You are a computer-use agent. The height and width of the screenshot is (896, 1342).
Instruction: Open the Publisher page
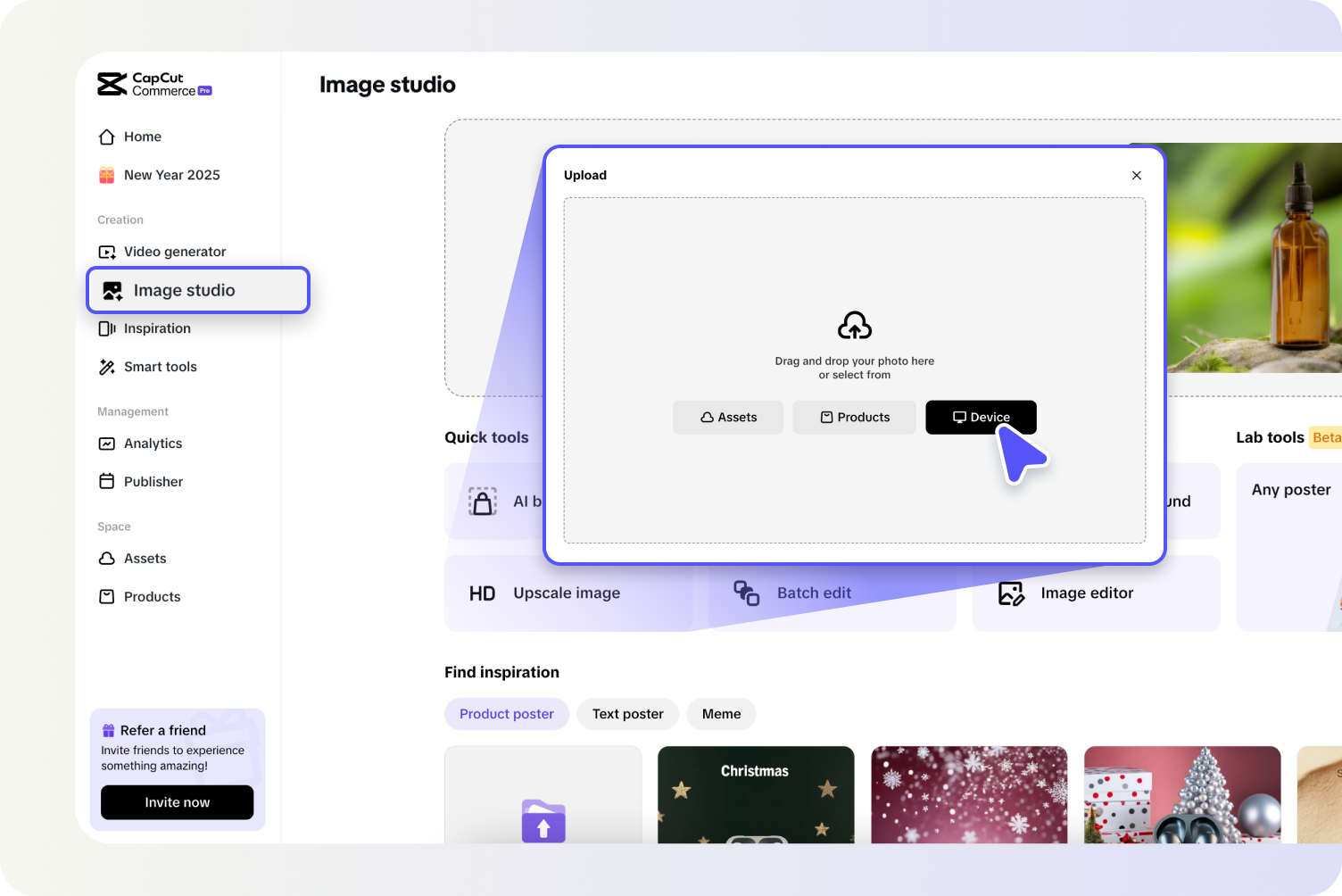point(153,481)
